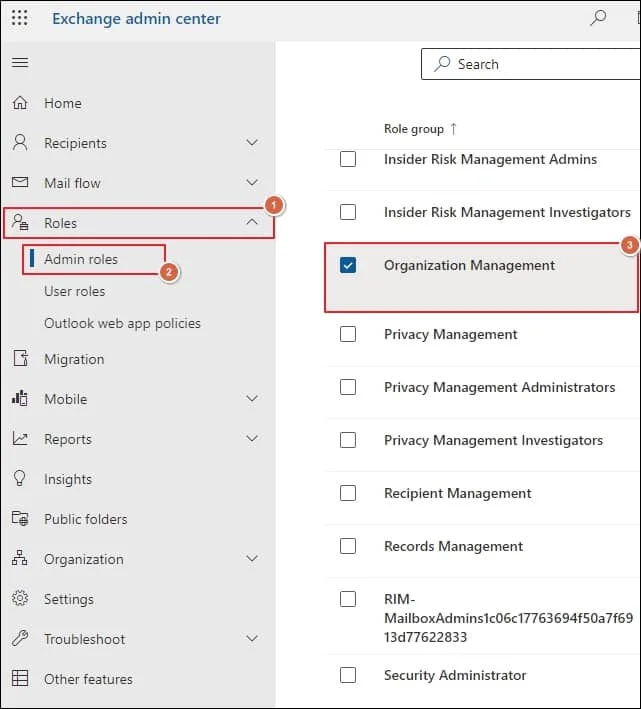
Task: Click the Exchange admin center title link
Action: point(137,19)
